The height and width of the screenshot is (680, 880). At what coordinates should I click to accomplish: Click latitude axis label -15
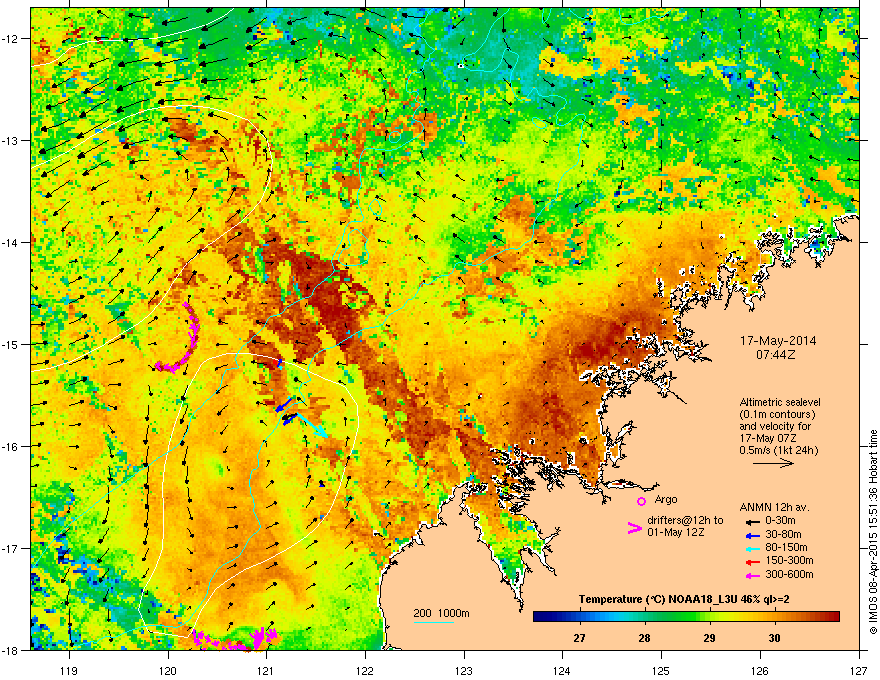pyautogui.click(x=11, y=344)
